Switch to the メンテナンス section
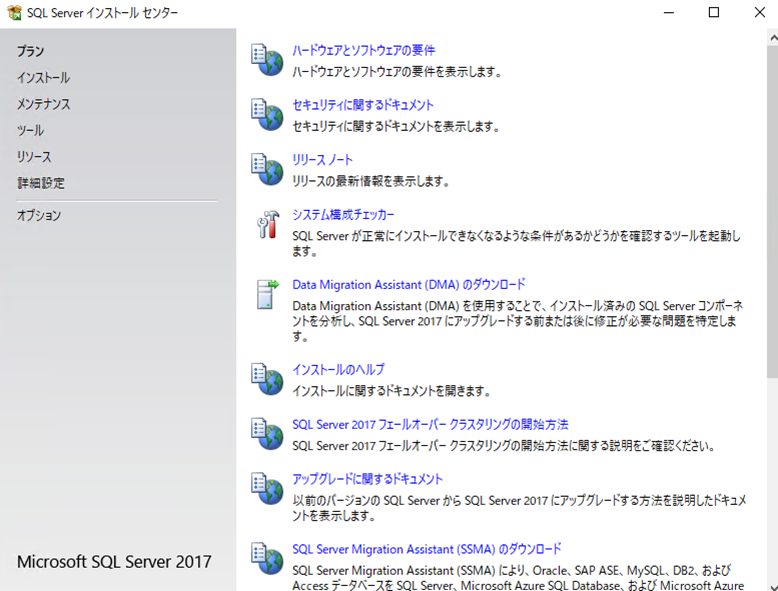 (44, 104)
